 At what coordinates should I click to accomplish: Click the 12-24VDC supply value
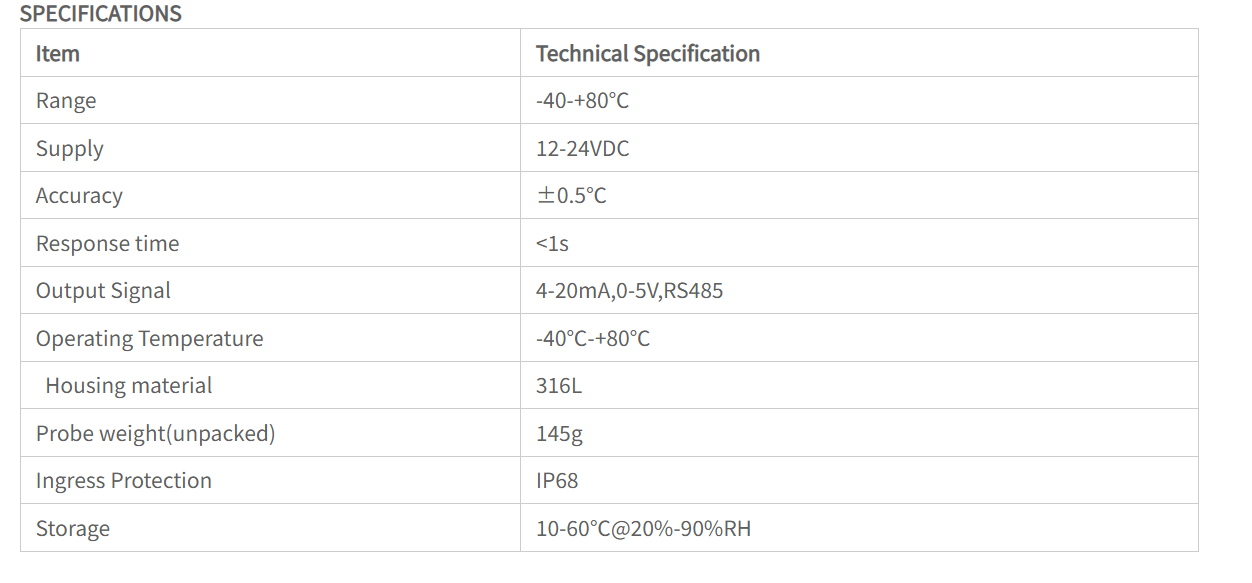[583, 149]
